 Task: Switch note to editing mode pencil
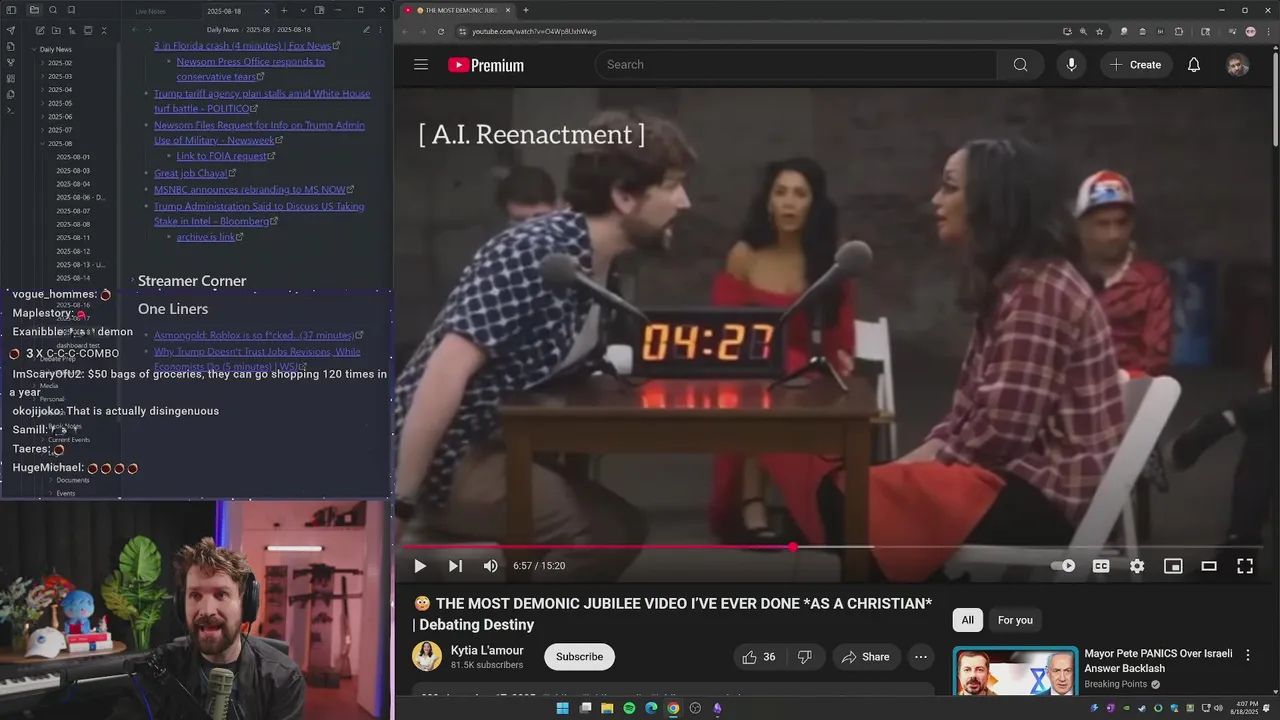[366, 30]
